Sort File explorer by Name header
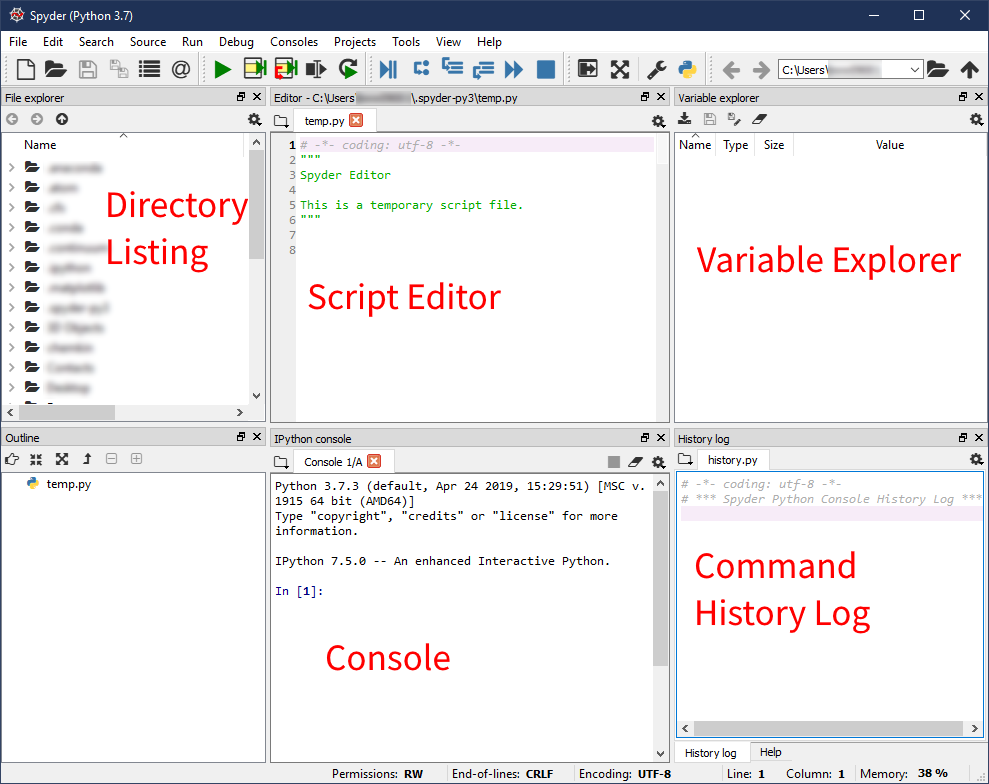This screenshot has width=989, height=784. click(124, 144)
